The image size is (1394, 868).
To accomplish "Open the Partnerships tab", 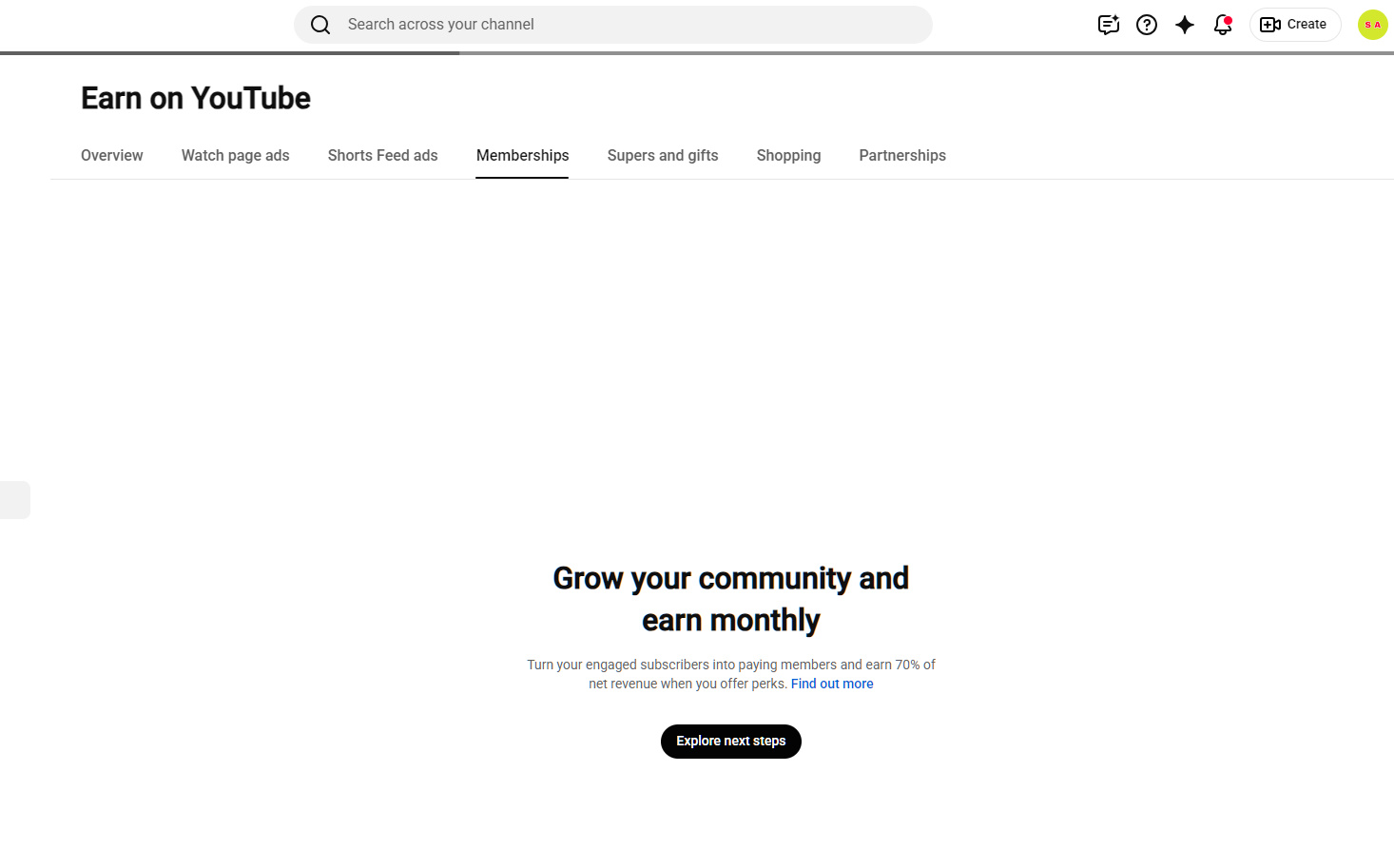I will point(902,156).
